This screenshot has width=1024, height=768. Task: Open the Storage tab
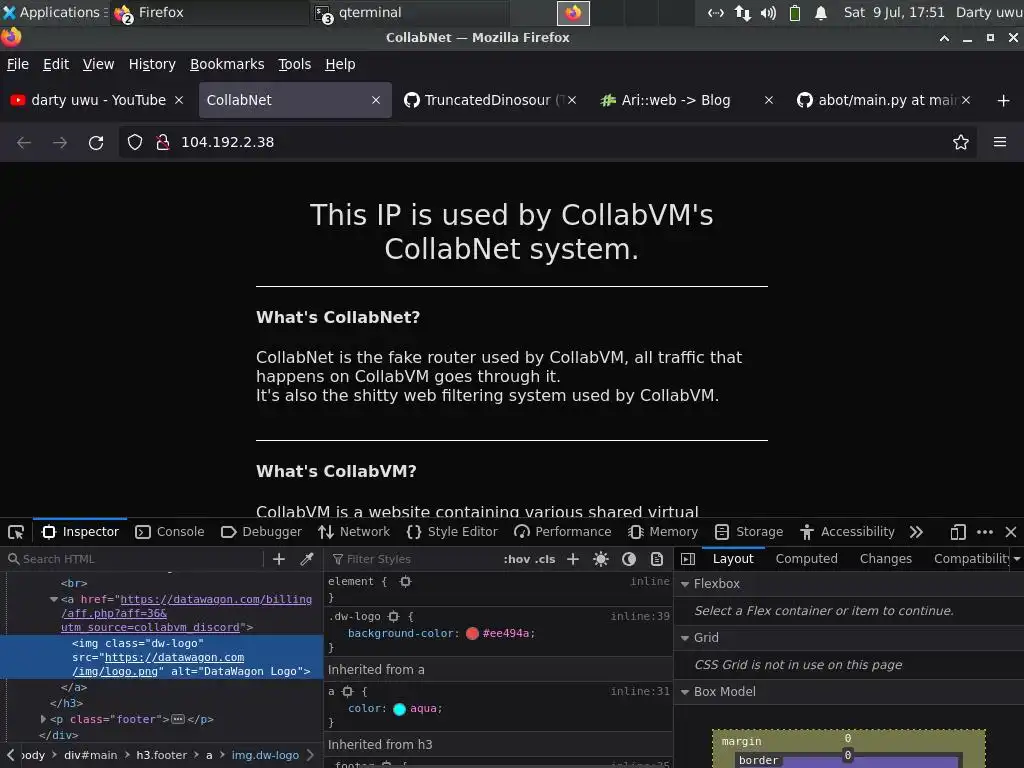pyautogui.click(x=749, y=532)
